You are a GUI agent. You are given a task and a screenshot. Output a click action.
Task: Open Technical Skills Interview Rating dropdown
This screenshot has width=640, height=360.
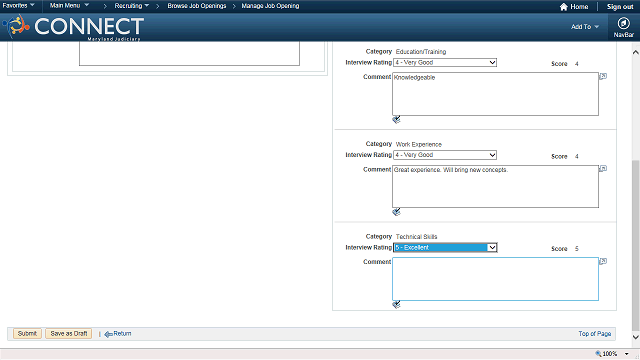(x=445, y=247)
